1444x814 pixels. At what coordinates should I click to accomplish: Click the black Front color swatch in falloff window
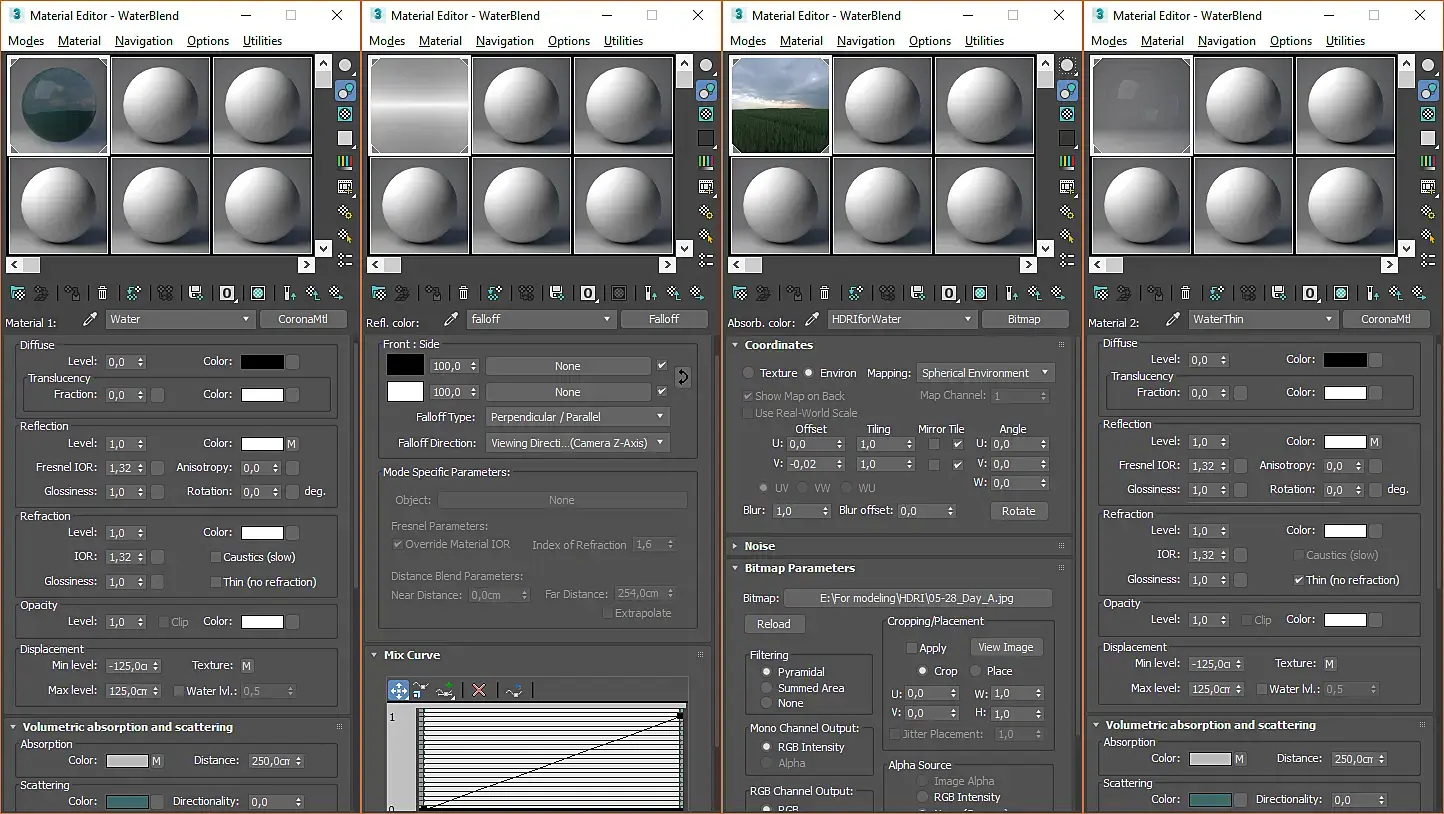pos(406,366)
